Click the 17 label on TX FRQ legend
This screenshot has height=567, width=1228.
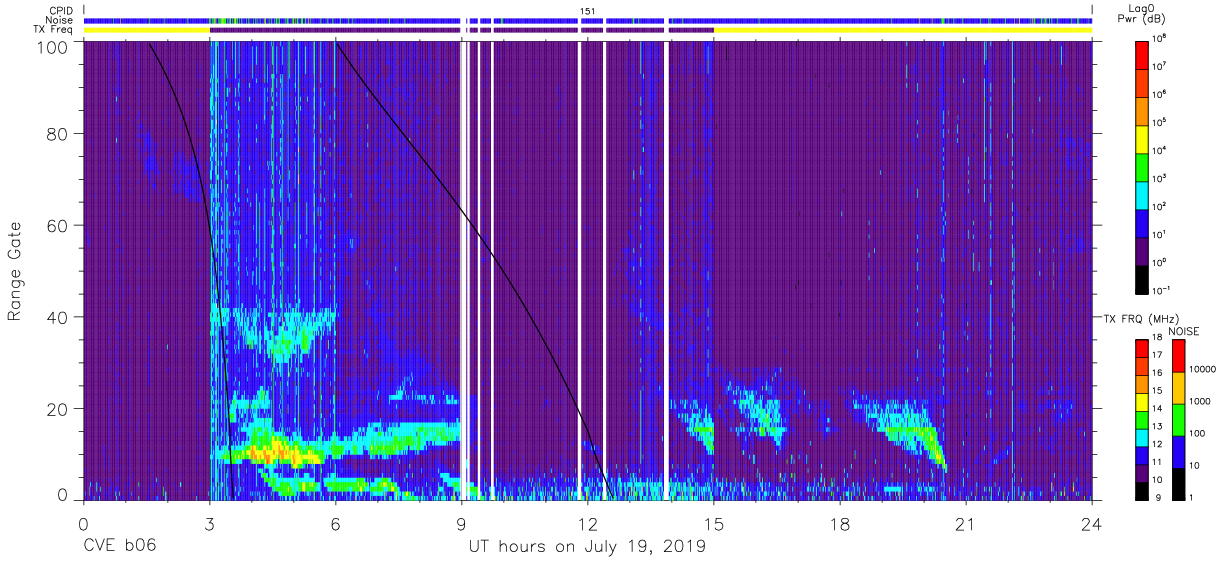pyautogui.click(x=1159, y=355)
